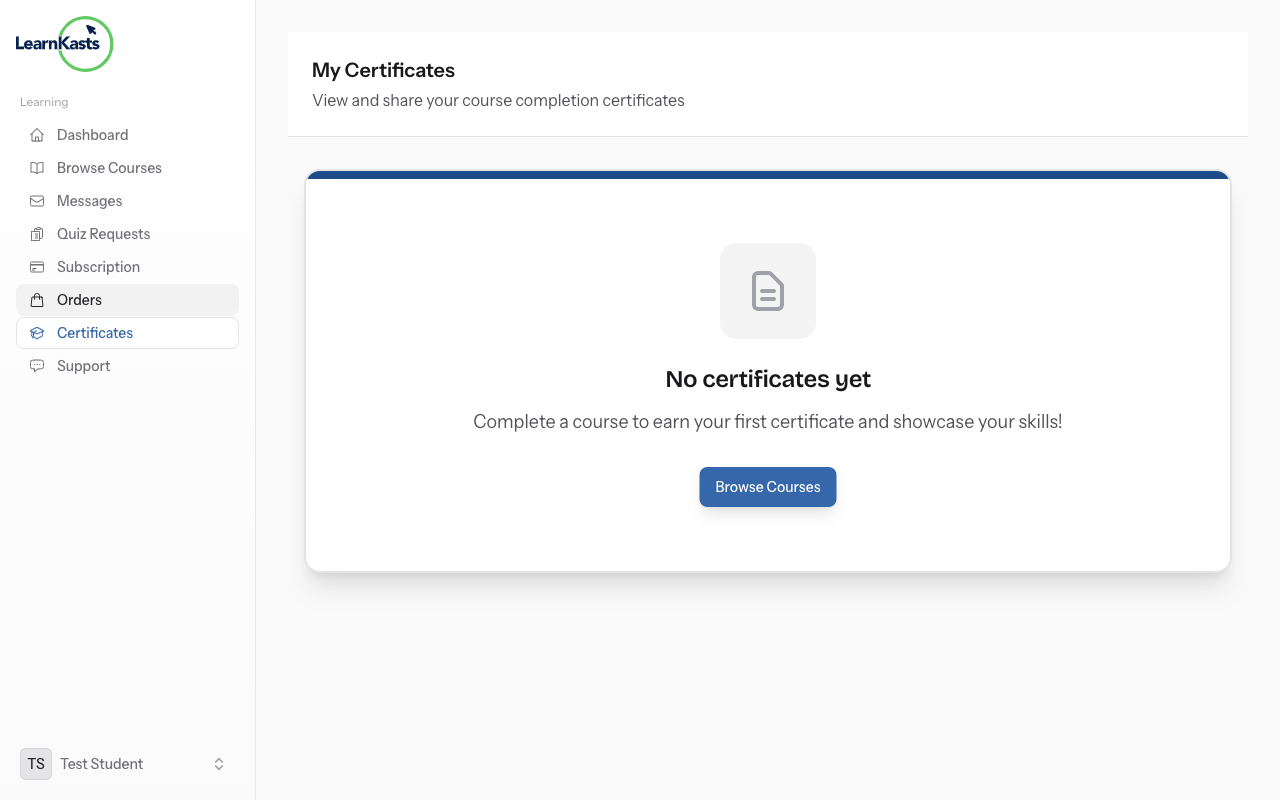Click the LearnKasts logo
This screenshot has width=1280, height=800.
point(64,44)
